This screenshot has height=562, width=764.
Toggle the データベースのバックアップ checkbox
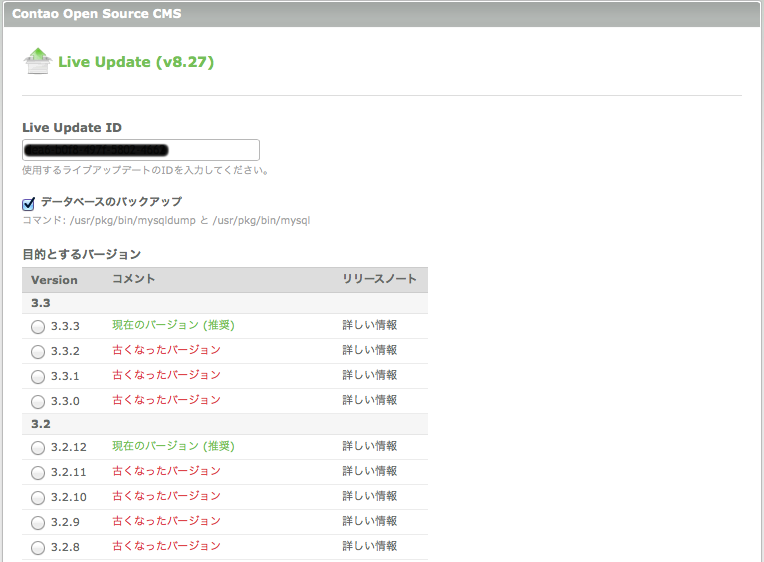point(29,203)
